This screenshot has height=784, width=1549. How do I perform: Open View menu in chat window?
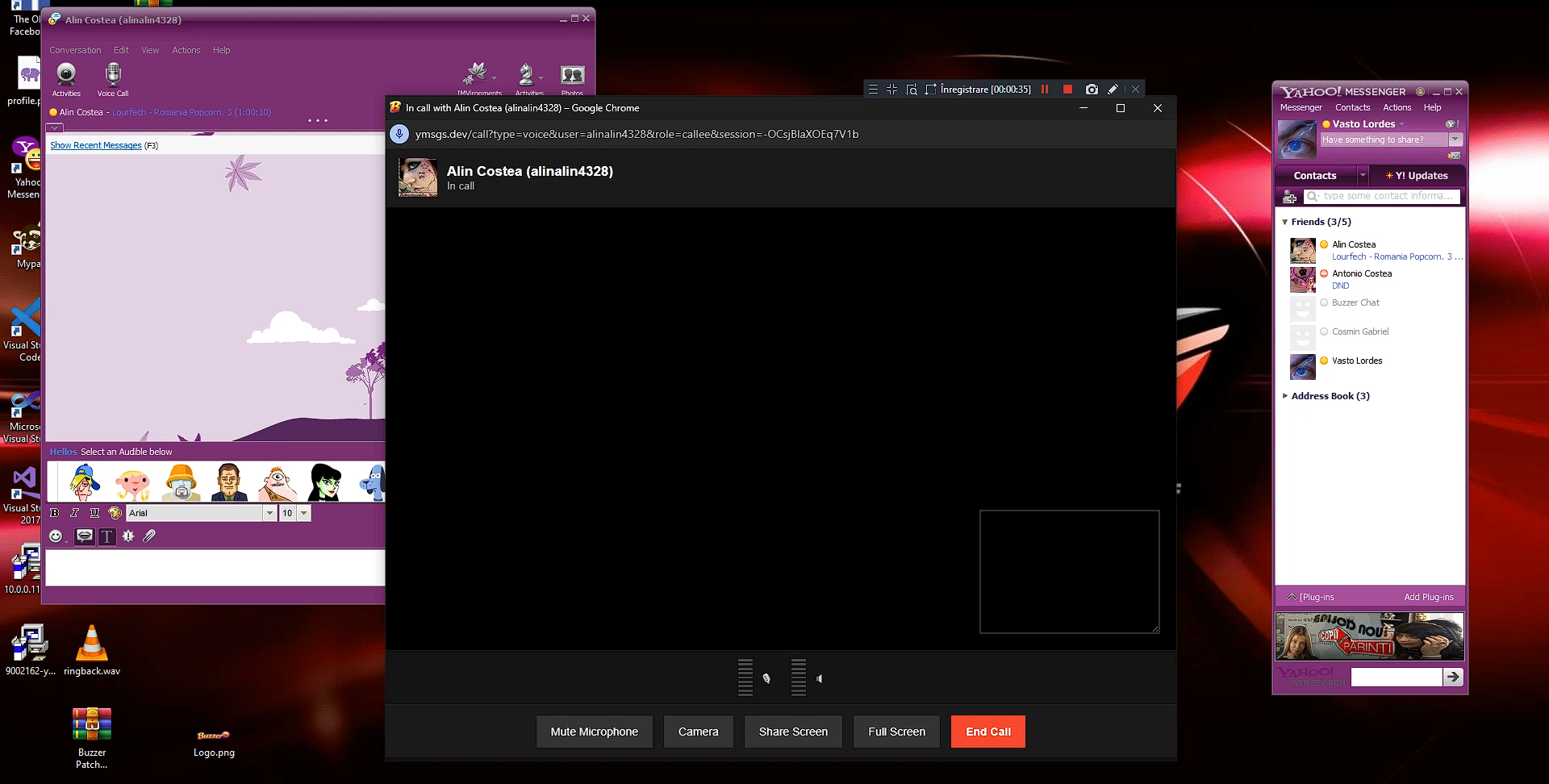click(150, 50)
